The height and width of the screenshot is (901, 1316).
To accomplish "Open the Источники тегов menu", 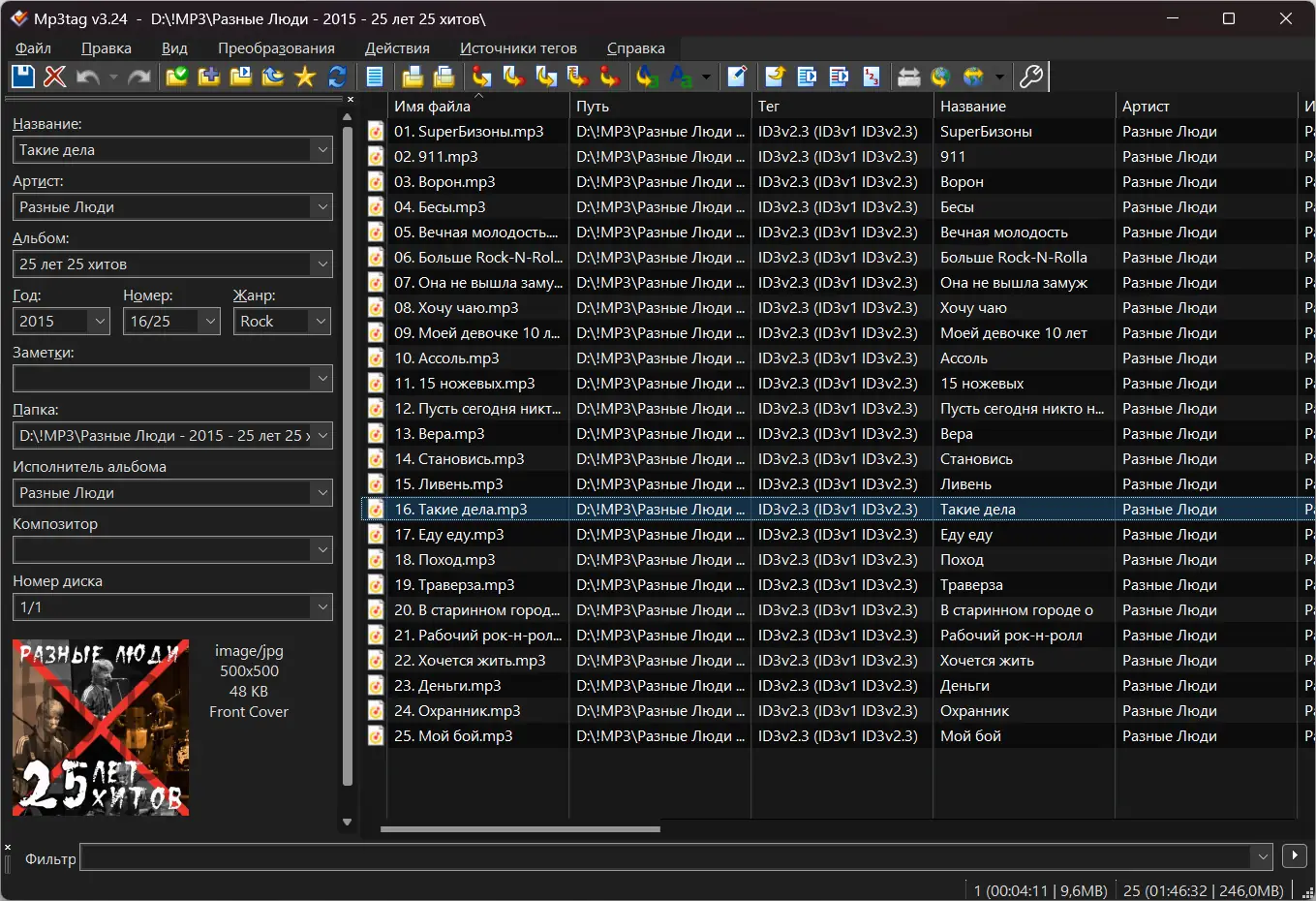I will (518, 48).
